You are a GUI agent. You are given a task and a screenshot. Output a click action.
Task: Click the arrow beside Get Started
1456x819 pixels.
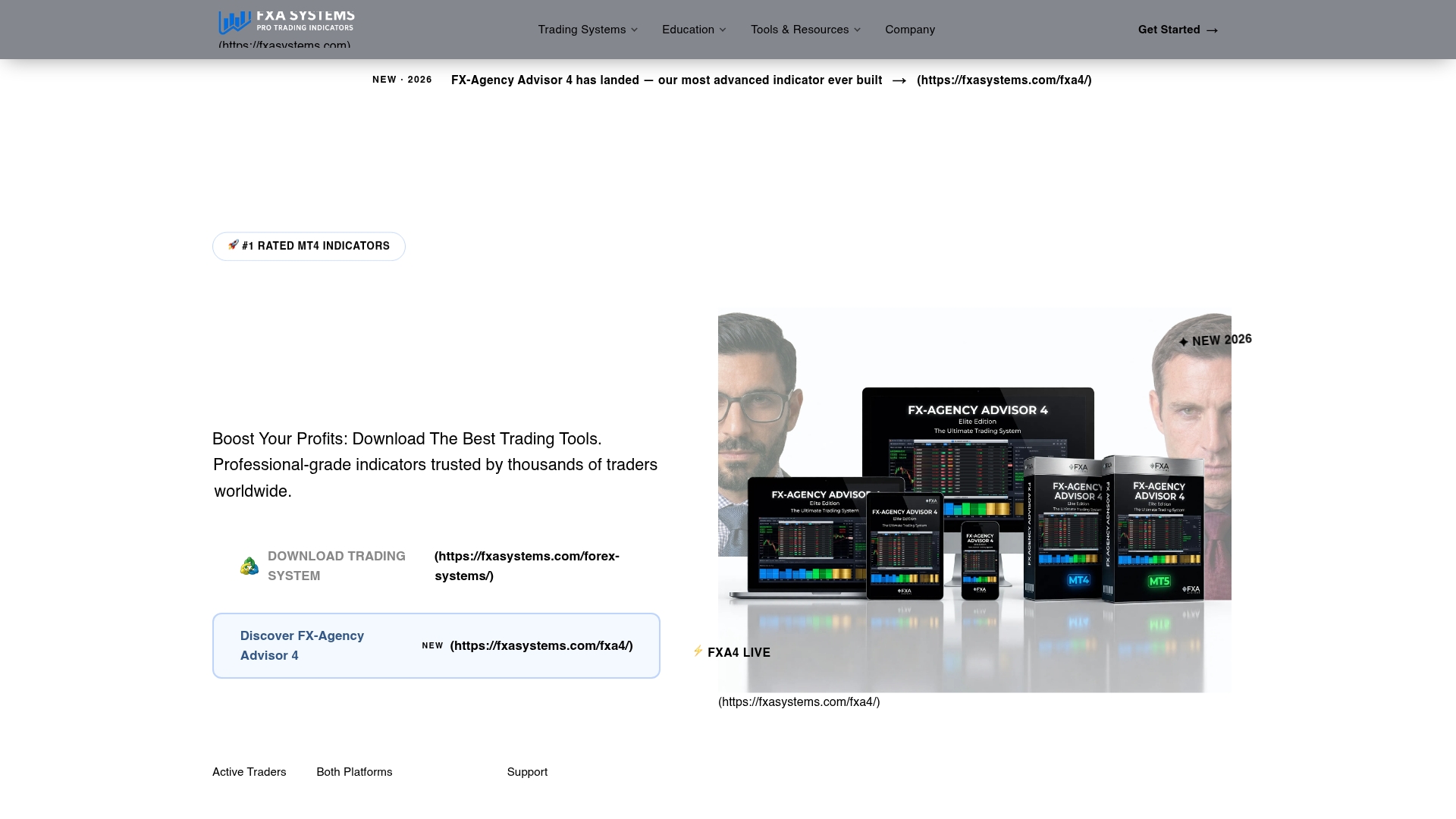point(1212,30)
